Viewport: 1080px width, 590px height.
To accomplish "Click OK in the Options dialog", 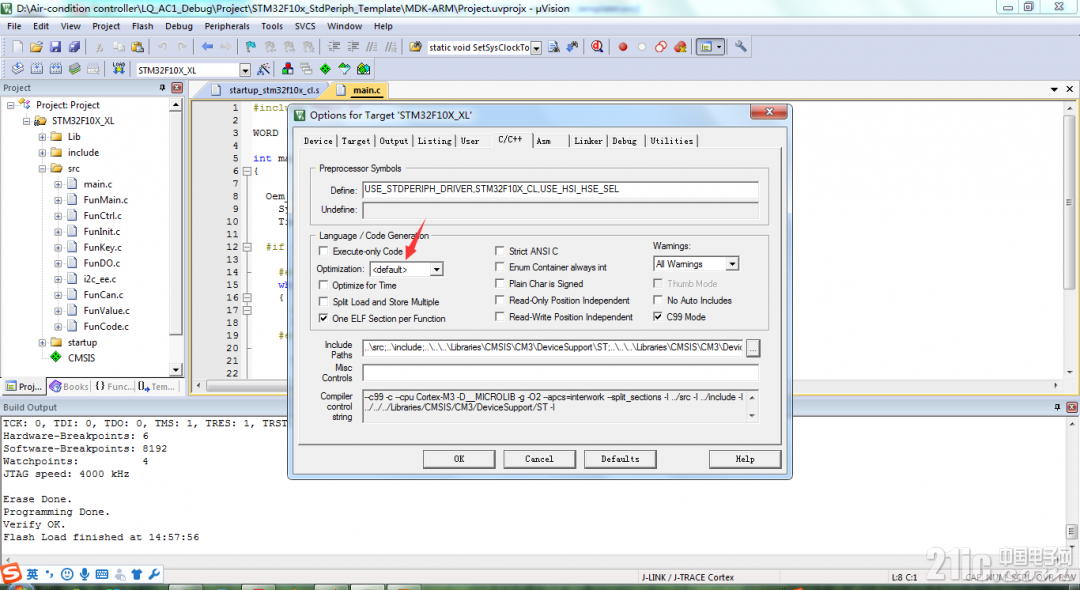I will (x=459, y=459).
